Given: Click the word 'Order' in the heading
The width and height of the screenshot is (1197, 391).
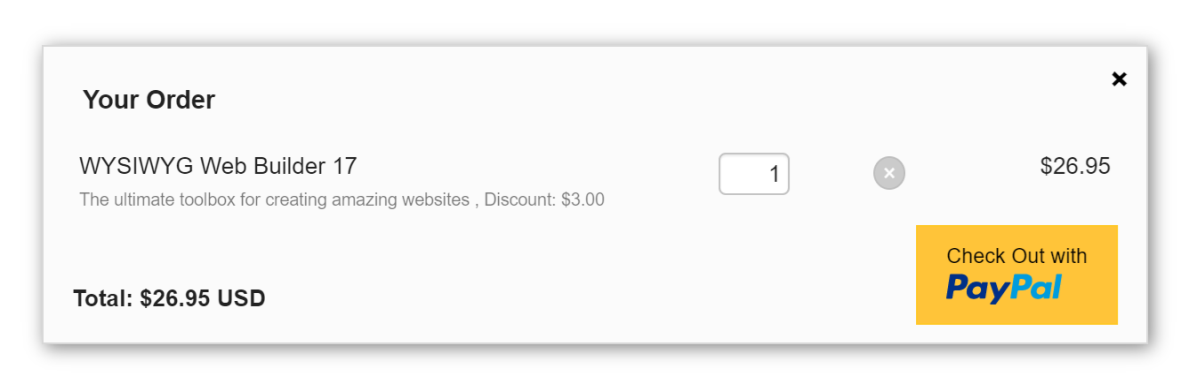Looking at the screenshot, I should 180,99.
